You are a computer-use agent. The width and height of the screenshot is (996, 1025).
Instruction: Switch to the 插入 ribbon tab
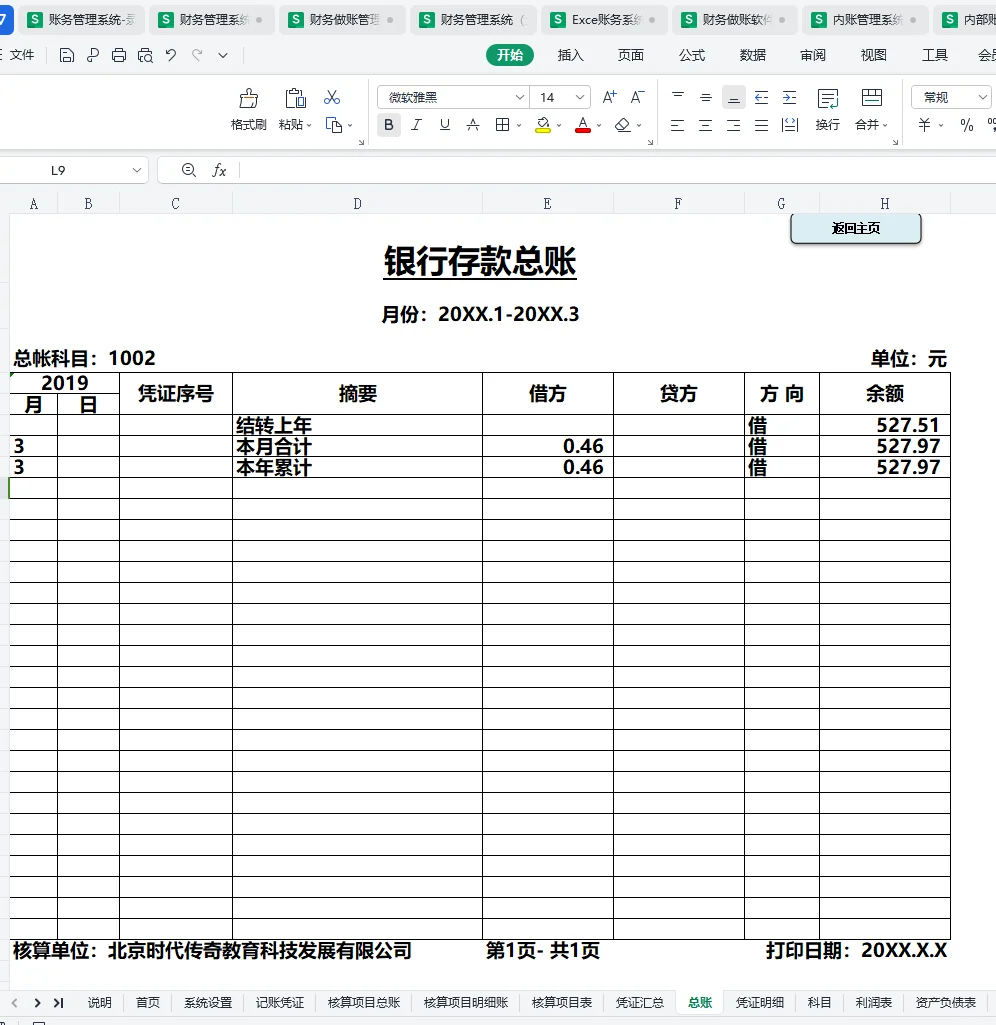[570, 55]
